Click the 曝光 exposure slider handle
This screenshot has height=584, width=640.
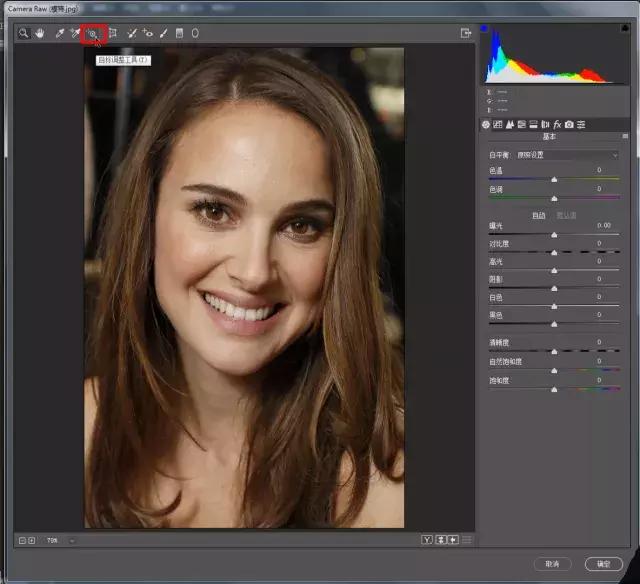[554, 235]
